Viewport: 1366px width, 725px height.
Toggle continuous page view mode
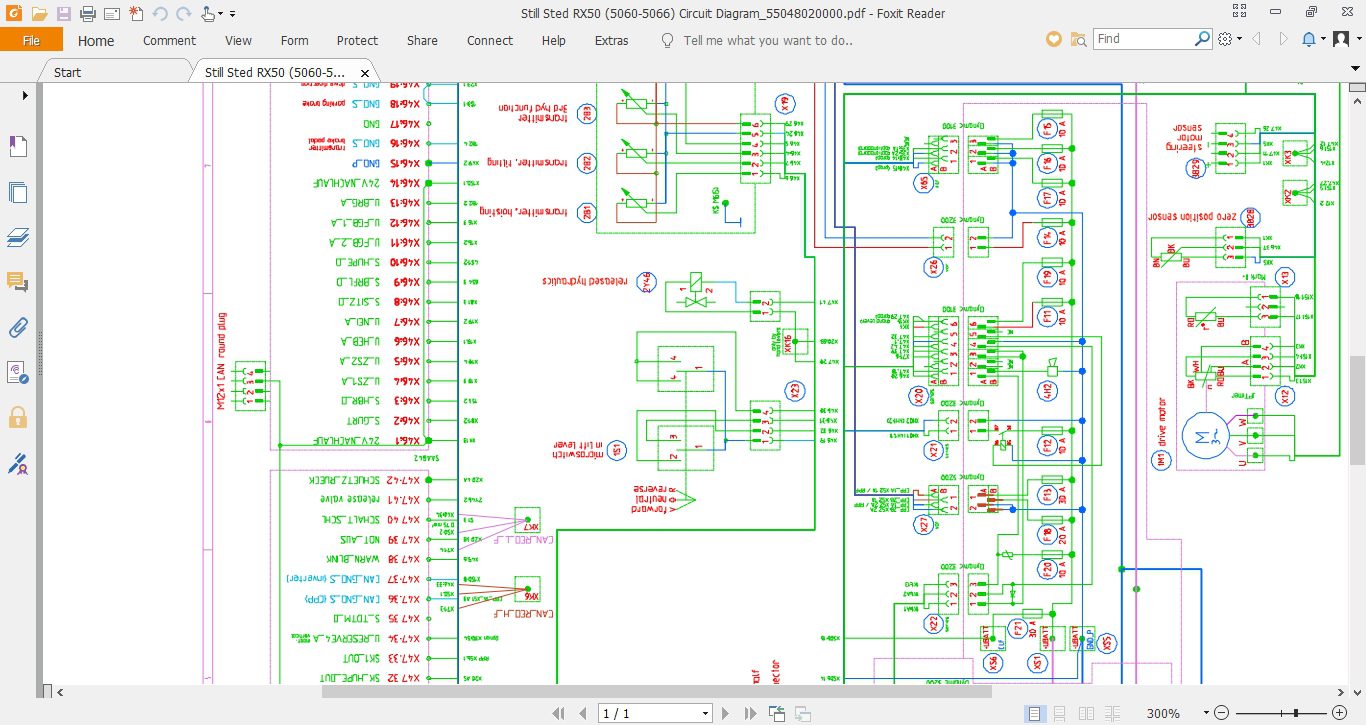click(x=1057, y=714)
